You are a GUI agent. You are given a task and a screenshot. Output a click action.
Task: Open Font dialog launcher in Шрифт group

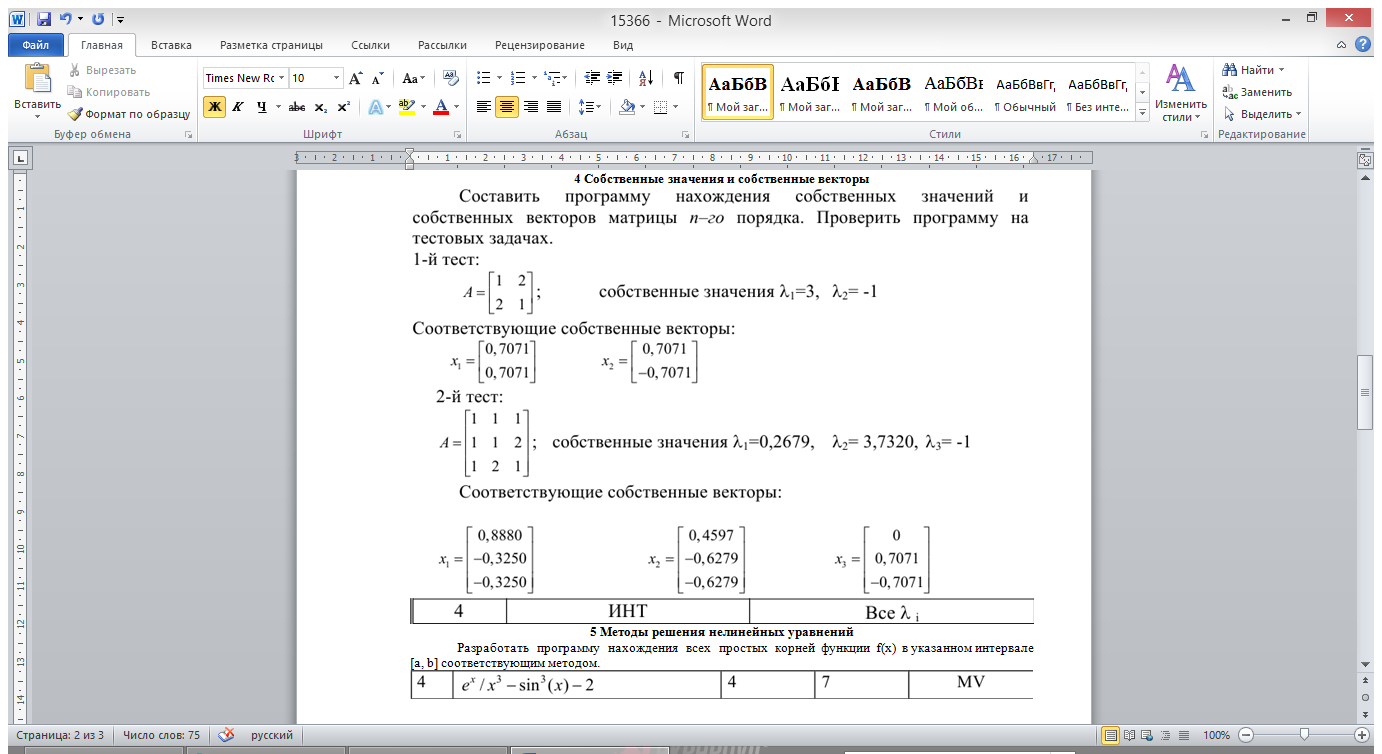(x=458, y=134)
